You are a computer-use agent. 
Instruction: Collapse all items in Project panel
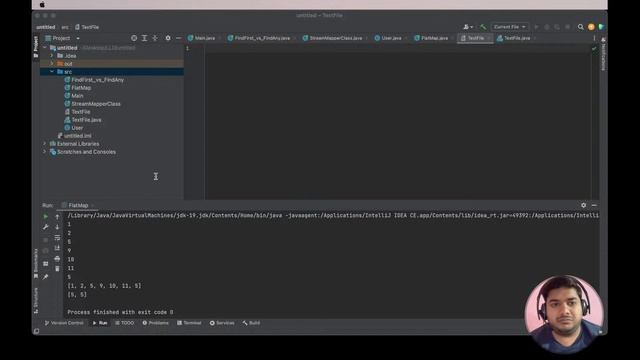155,38
